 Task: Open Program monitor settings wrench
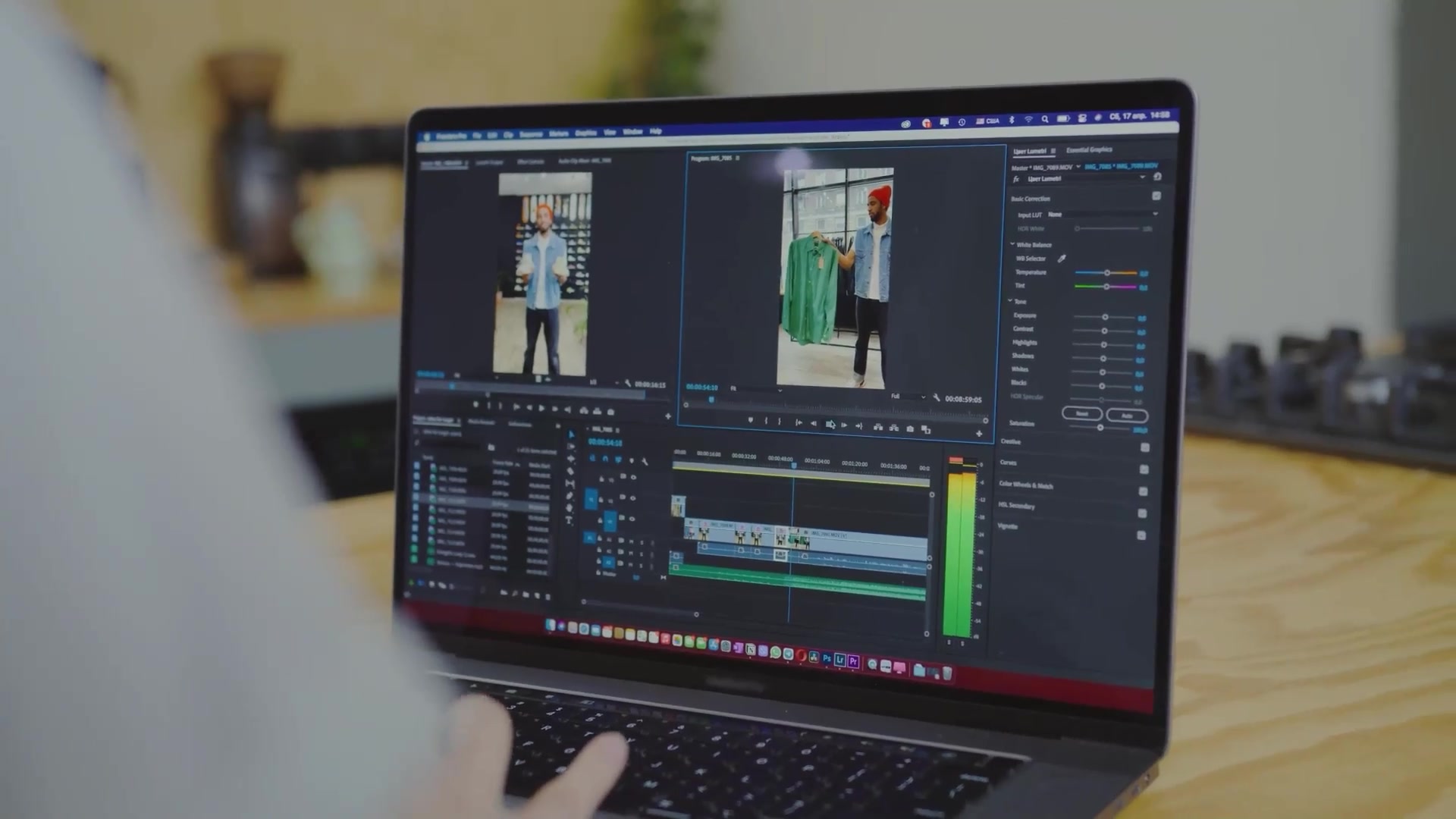click(x=937, y=398)
